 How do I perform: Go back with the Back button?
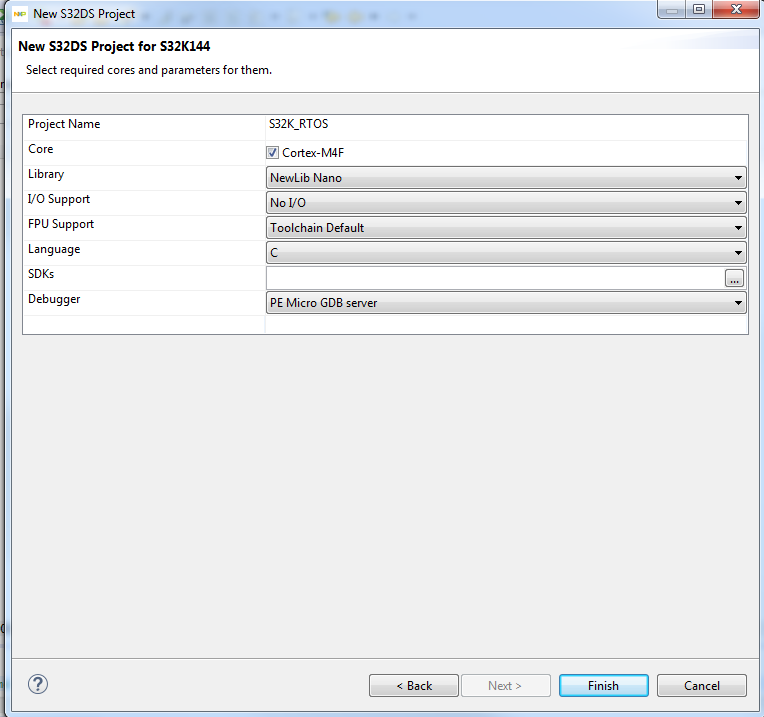[x=414, y=686]
